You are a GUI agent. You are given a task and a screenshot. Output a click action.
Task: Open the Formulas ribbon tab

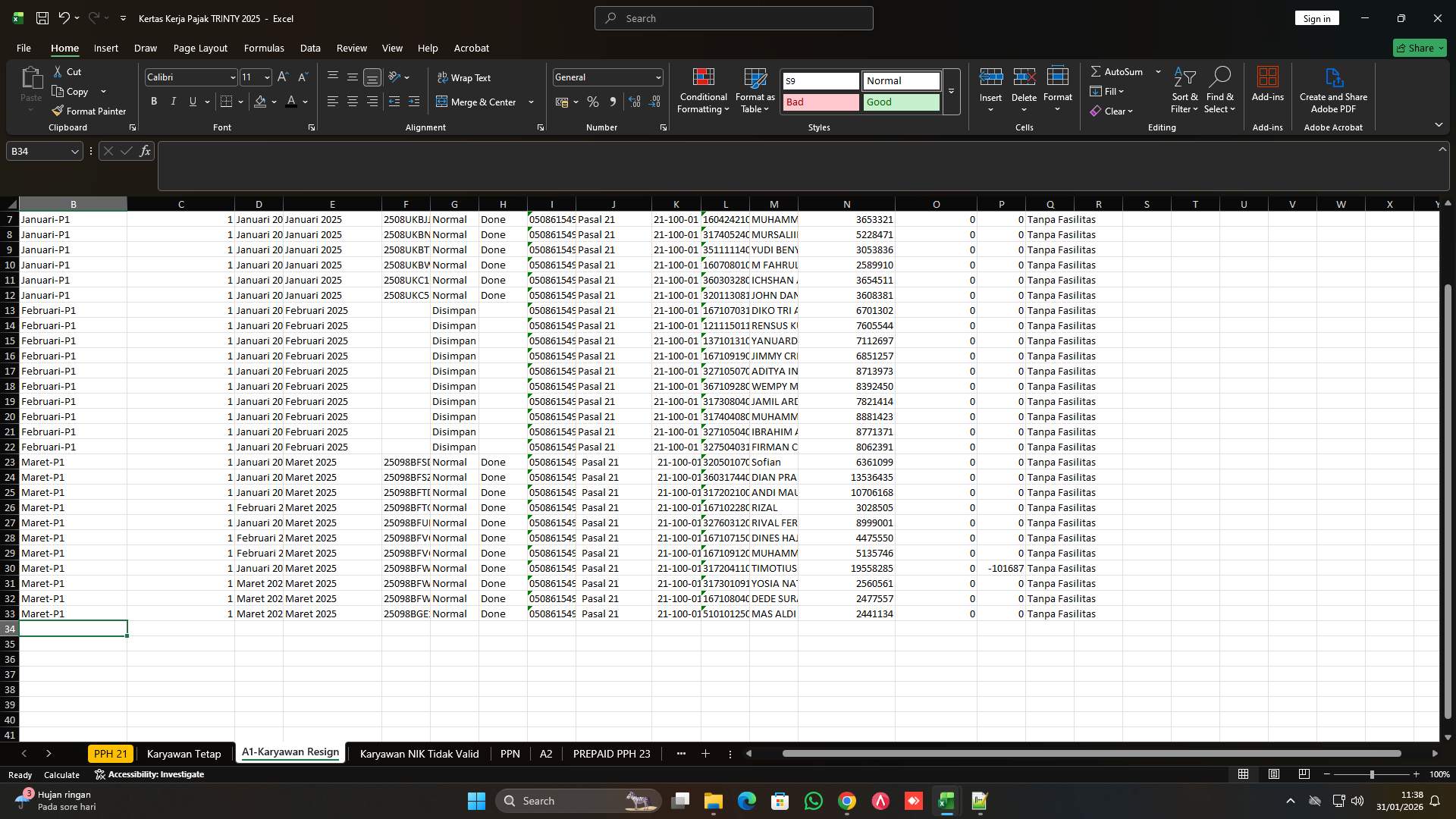click(263, 48)
